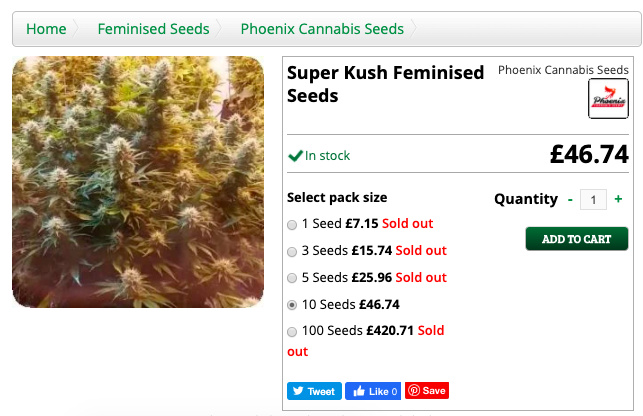Open the Phoenix Cannabis Seeds breadcrumb
The height and width of the screenshot is (416, 643).
point(322,29)
